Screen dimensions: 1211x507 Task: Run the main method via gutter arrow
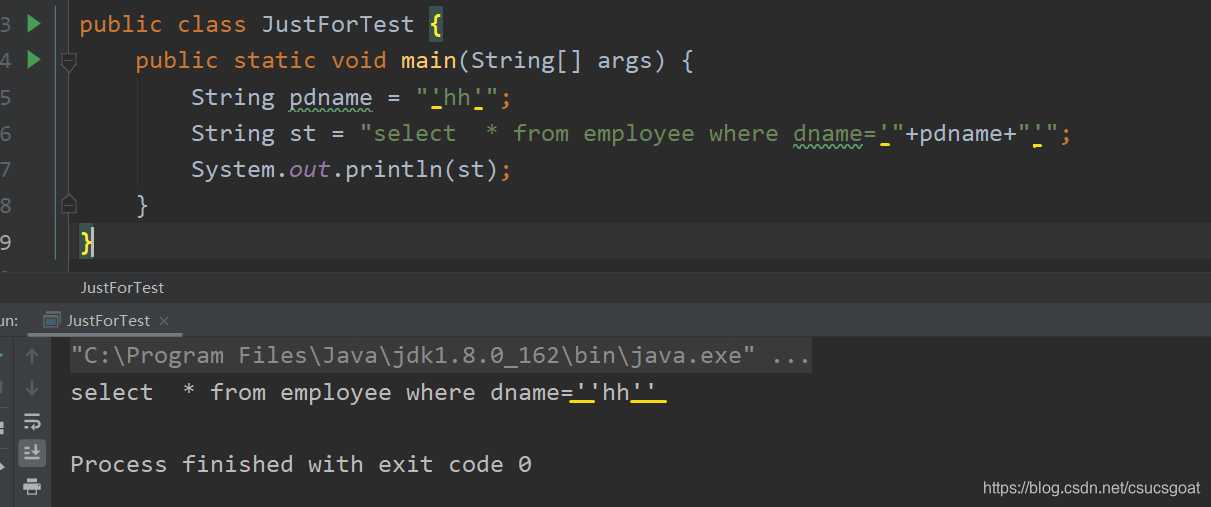click(33, 60)
